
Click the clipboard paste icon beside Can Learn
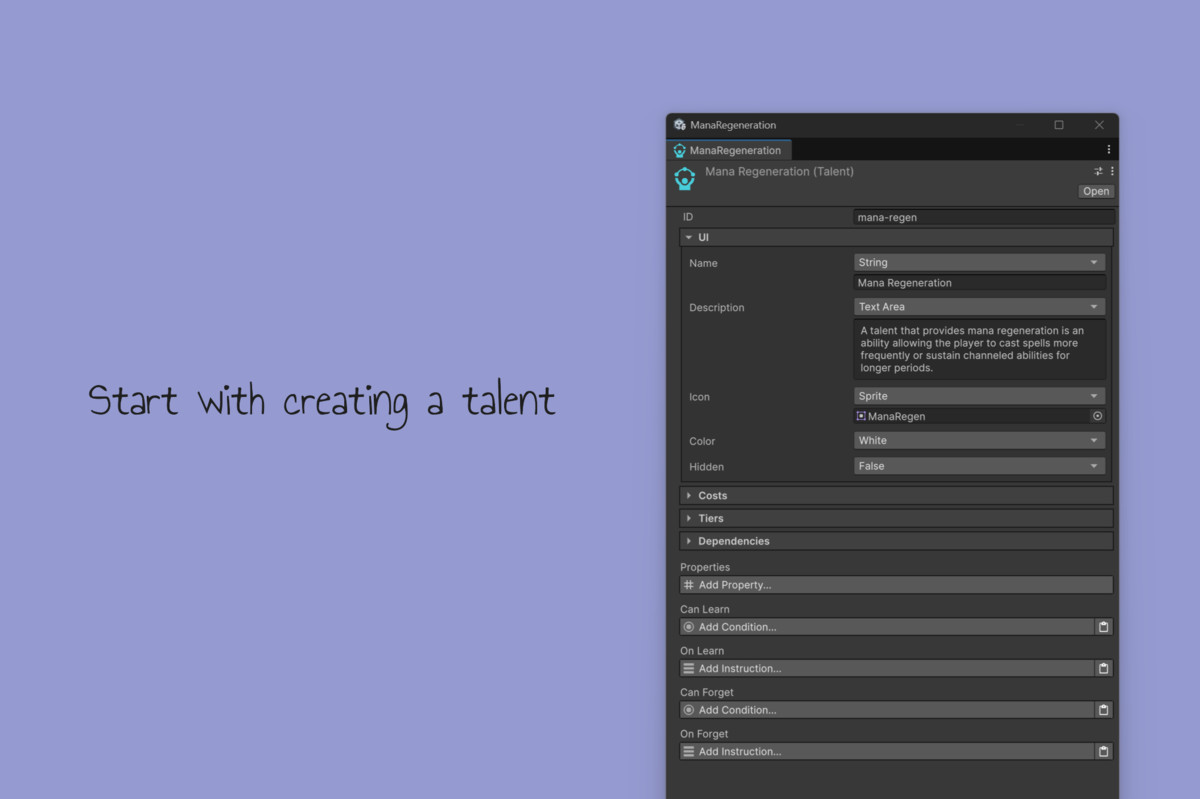pyautogui.click(x=1104, y=626)
